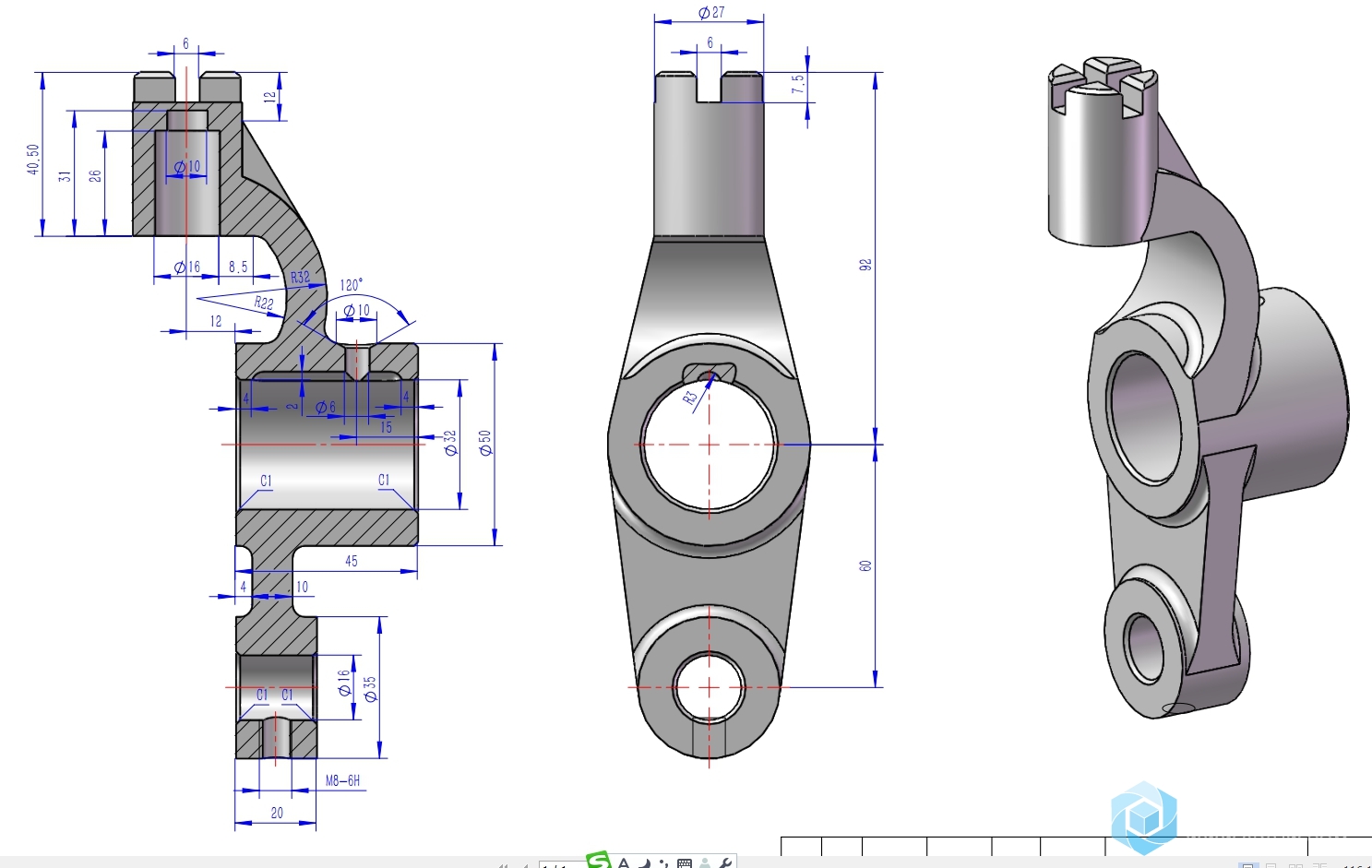Select the Ø6 hole dimension
The height and width of the screenshot is (868, 1372).
[x=326, y=407]
